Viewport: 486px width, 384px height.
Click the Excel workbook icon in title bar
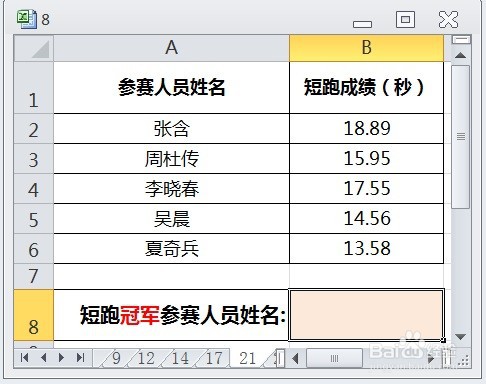click(26, 19)
